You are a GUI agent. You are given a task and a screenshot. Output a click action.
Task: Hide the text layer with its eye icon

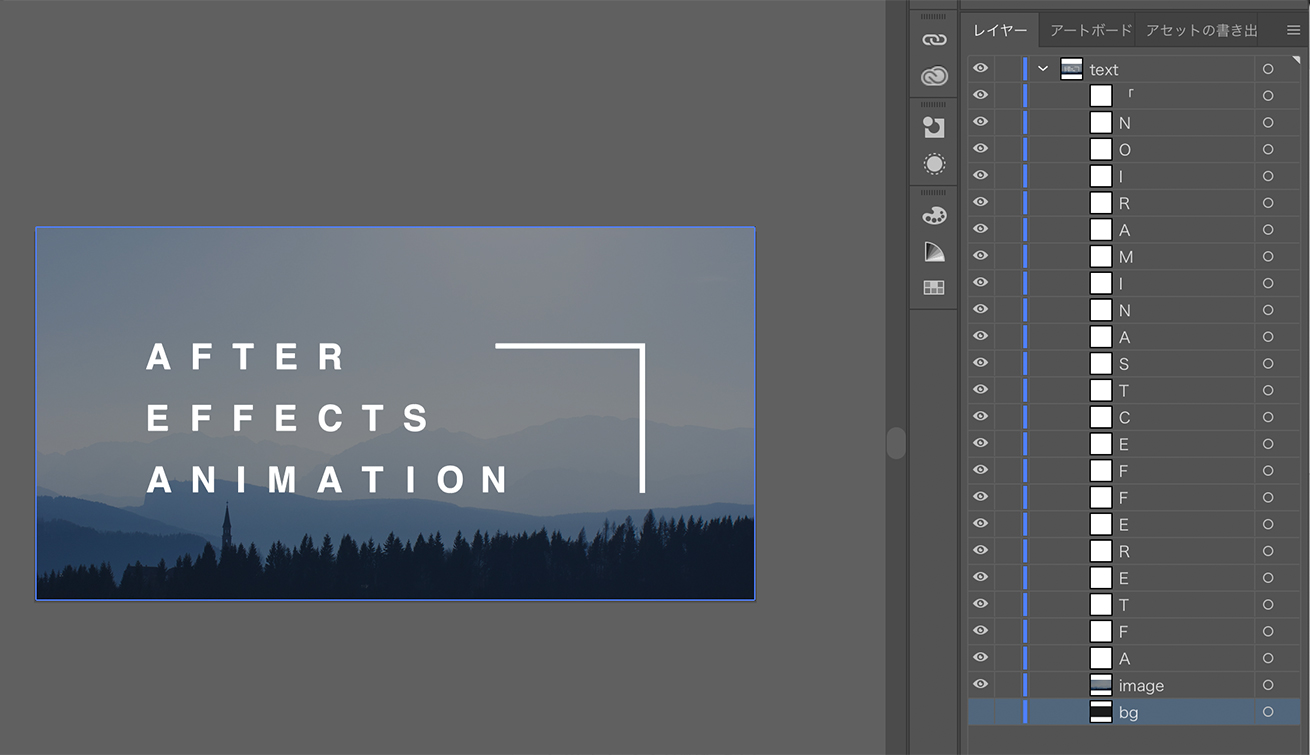[981, 68]
